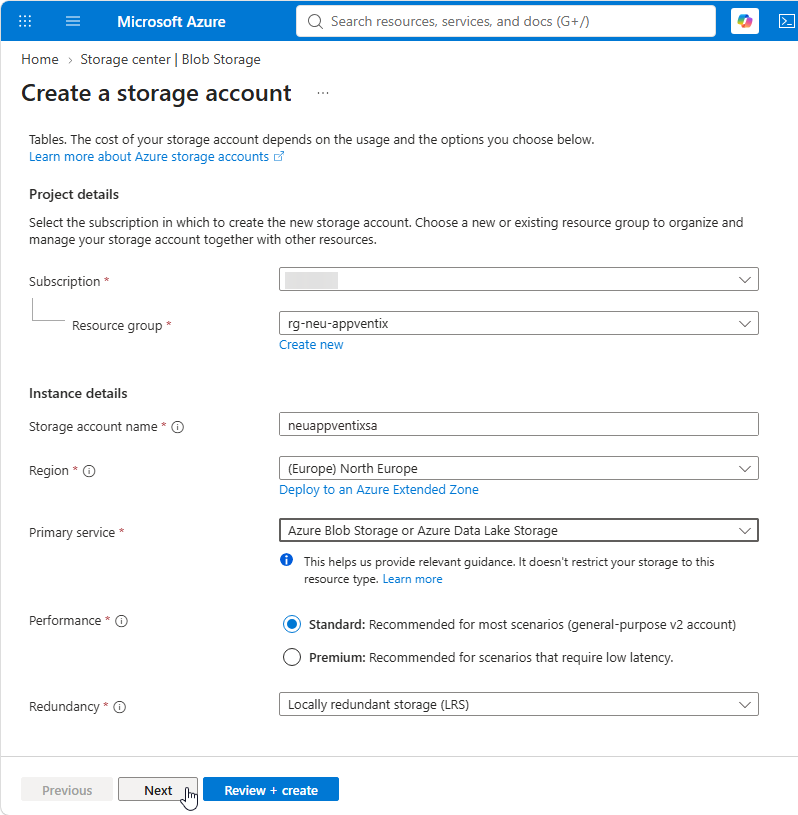Image resolution: width=798 pixels, height=815 pixels.
Task: Open Learn more about Azure storage accounts
Action: coord(156,156)
